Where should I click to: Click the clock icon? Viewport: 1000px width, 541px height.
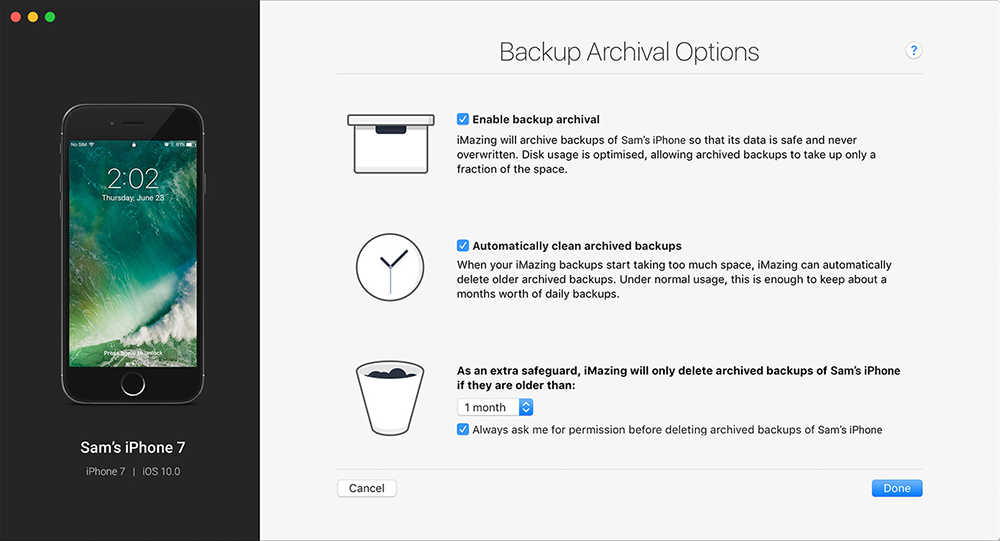tap(390, 267)
